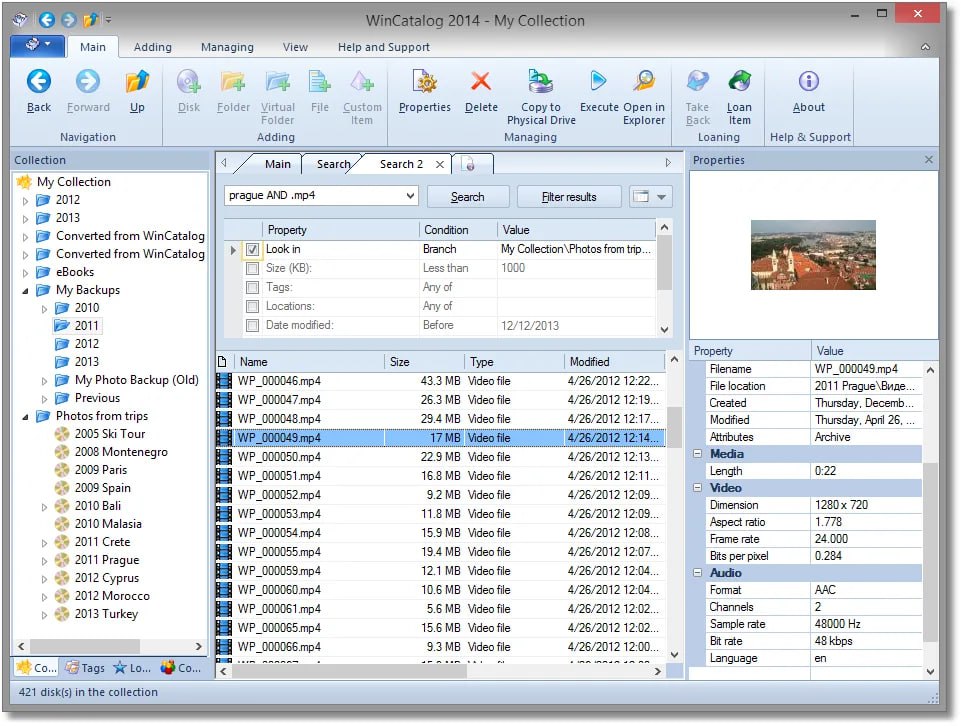Click the About info icon
The width and height of the screenshot is (961, 726).
point(808,83)
